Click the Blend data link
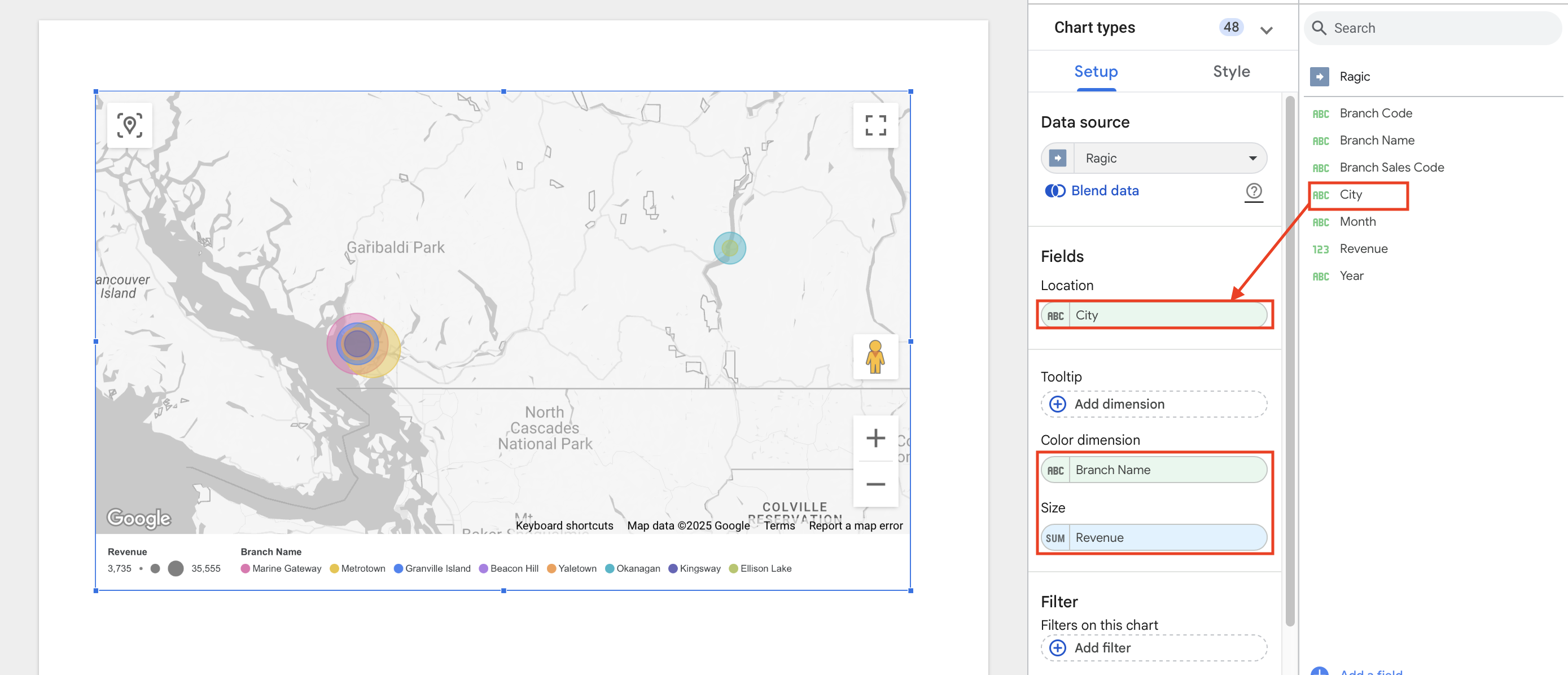Viewport: 1568px width, 675px height. point(1104,191)
